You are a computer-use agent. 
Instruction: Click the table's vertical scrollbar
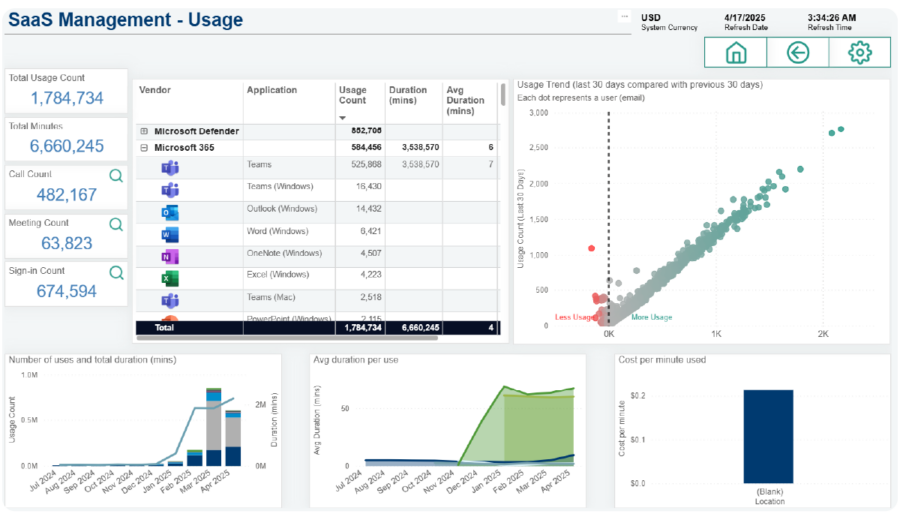coord(503,95)
